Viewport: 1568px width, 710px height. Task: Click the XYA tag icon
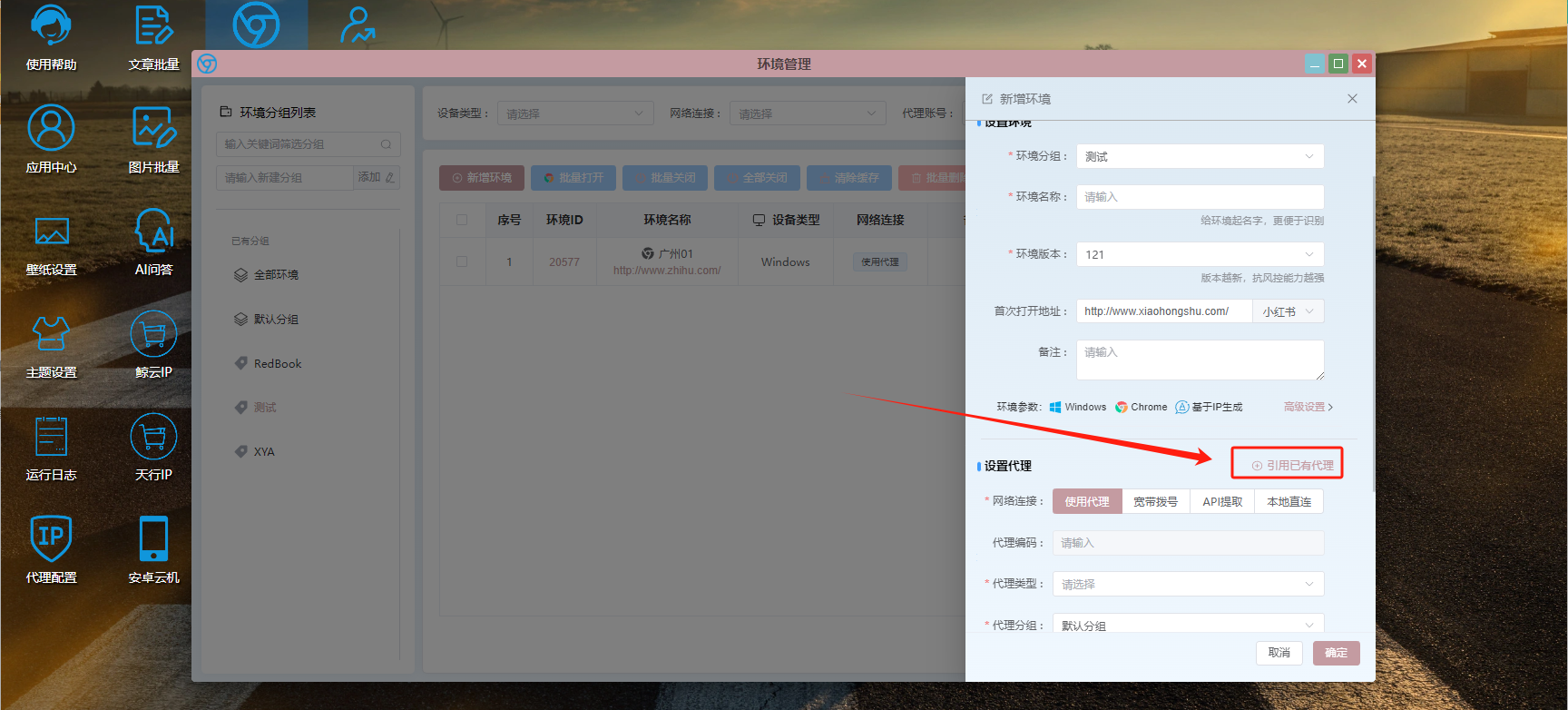point(240,451)
